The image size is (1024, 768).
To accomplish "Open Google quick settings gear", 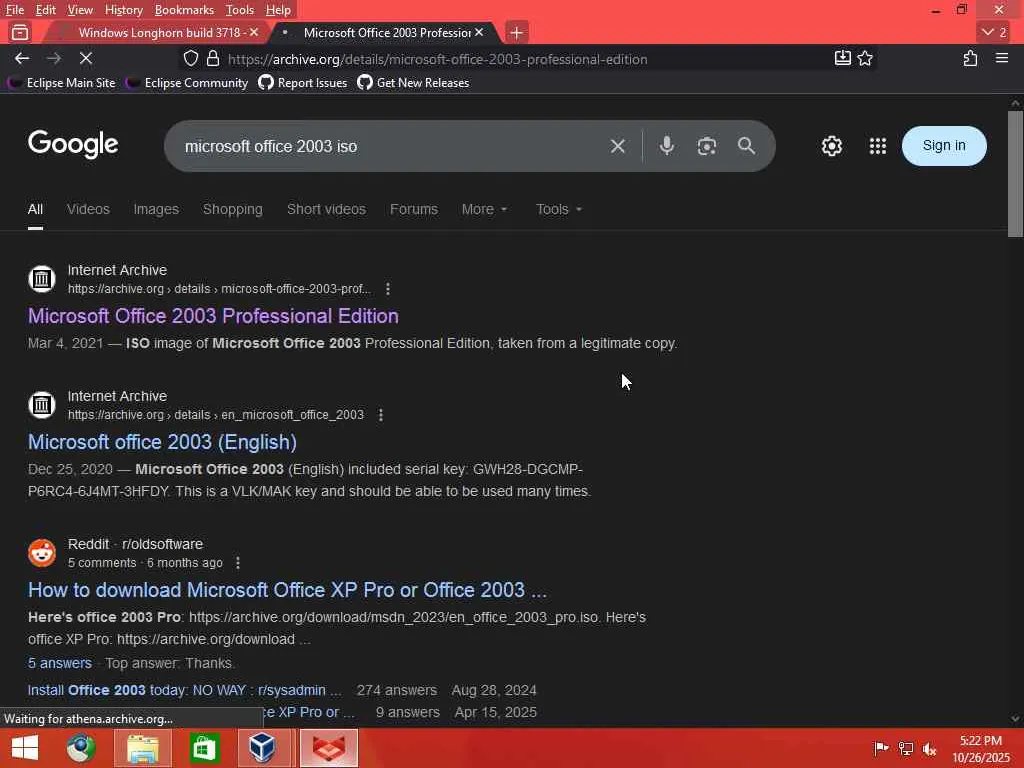I will click(831, 146).
